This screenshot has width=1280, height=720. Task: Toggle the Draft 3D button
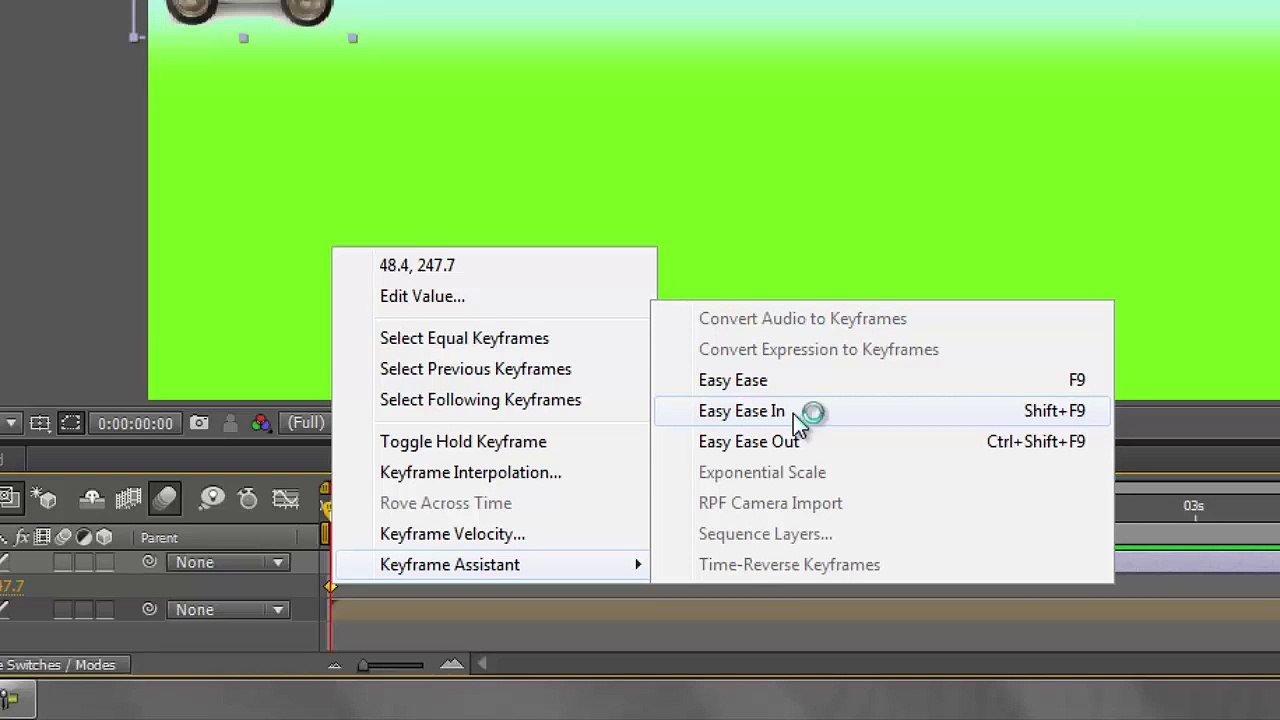[x=45, y=498]
